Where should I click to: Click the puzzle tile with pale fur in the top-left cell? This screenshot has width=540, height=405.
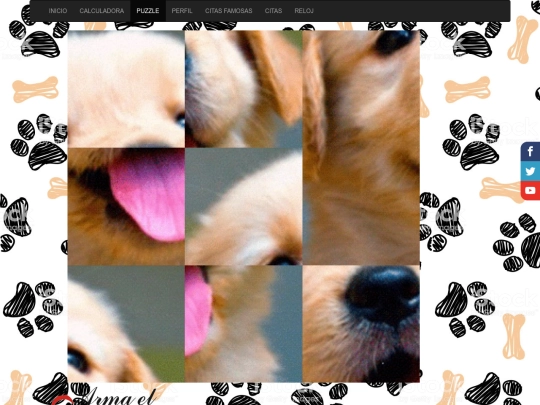[x=126, y=89]
